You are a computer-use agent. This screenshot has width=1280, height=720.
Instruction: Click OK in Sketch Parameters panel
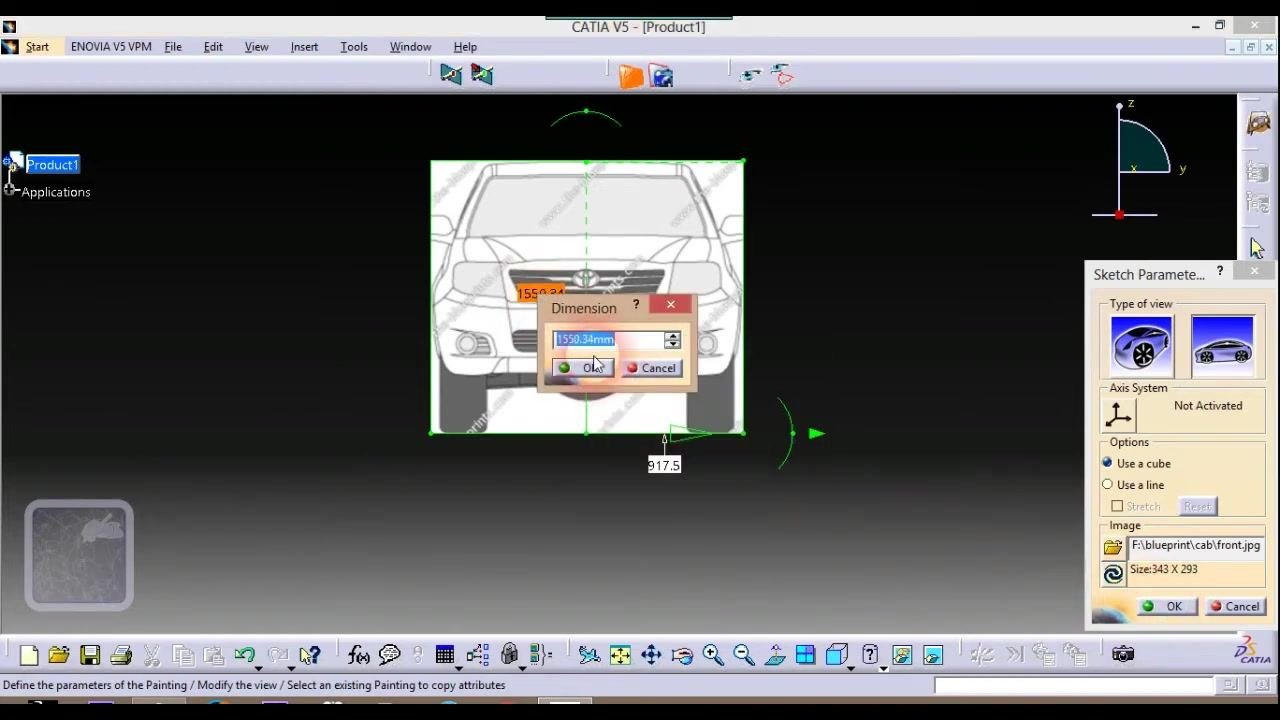(x=1166, y=607)
